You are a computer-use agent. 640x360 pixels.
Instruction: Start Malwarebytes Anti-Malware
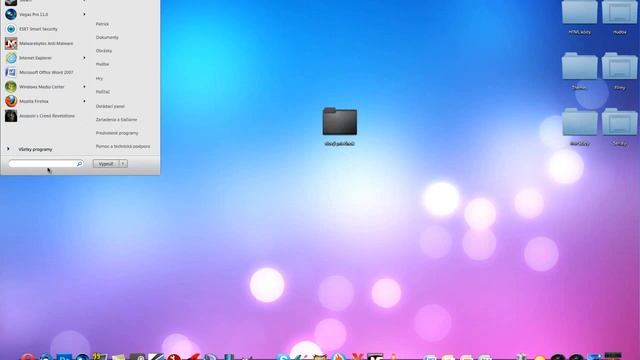(45, 43)
